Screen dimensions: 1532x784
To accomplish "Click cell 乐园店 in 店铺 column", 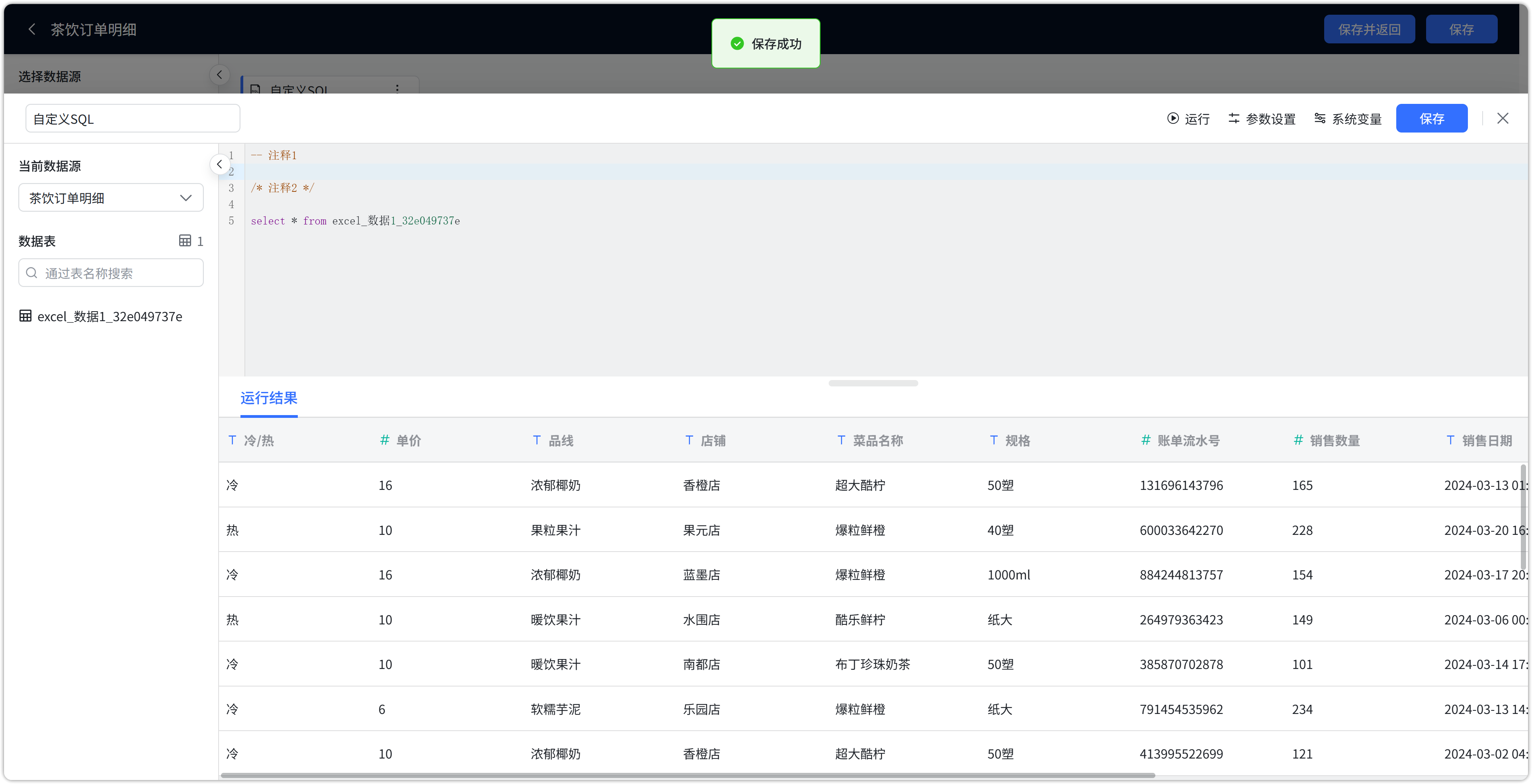I will [701, 709].
